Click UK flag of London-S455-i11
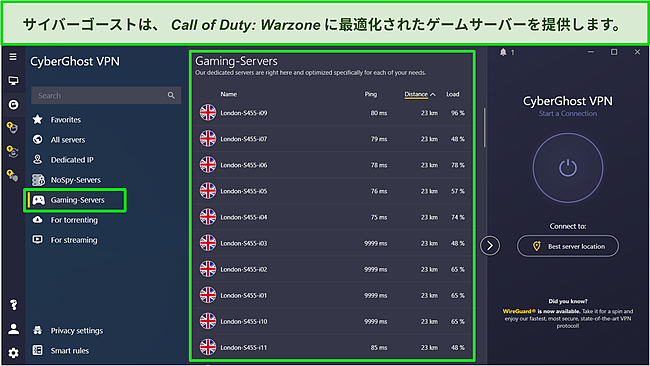The image size is (650, 366). click(x=208, y=347)
